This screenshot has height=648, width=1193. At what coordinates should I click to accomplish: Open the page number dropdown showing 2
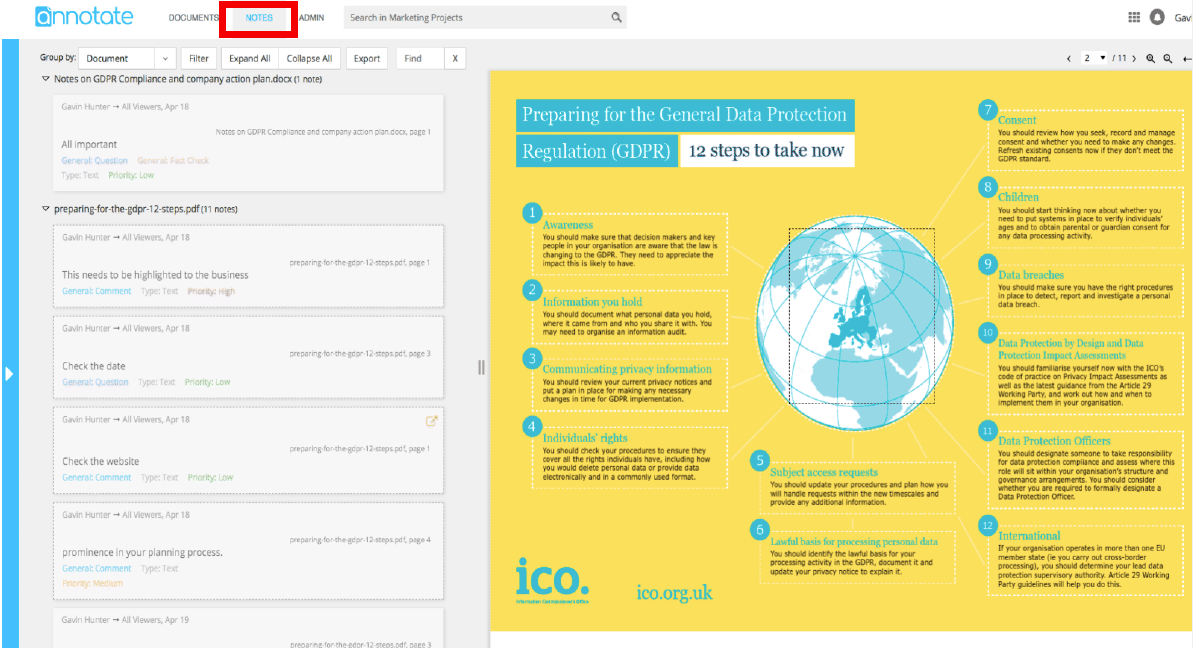click(1094, 59)
